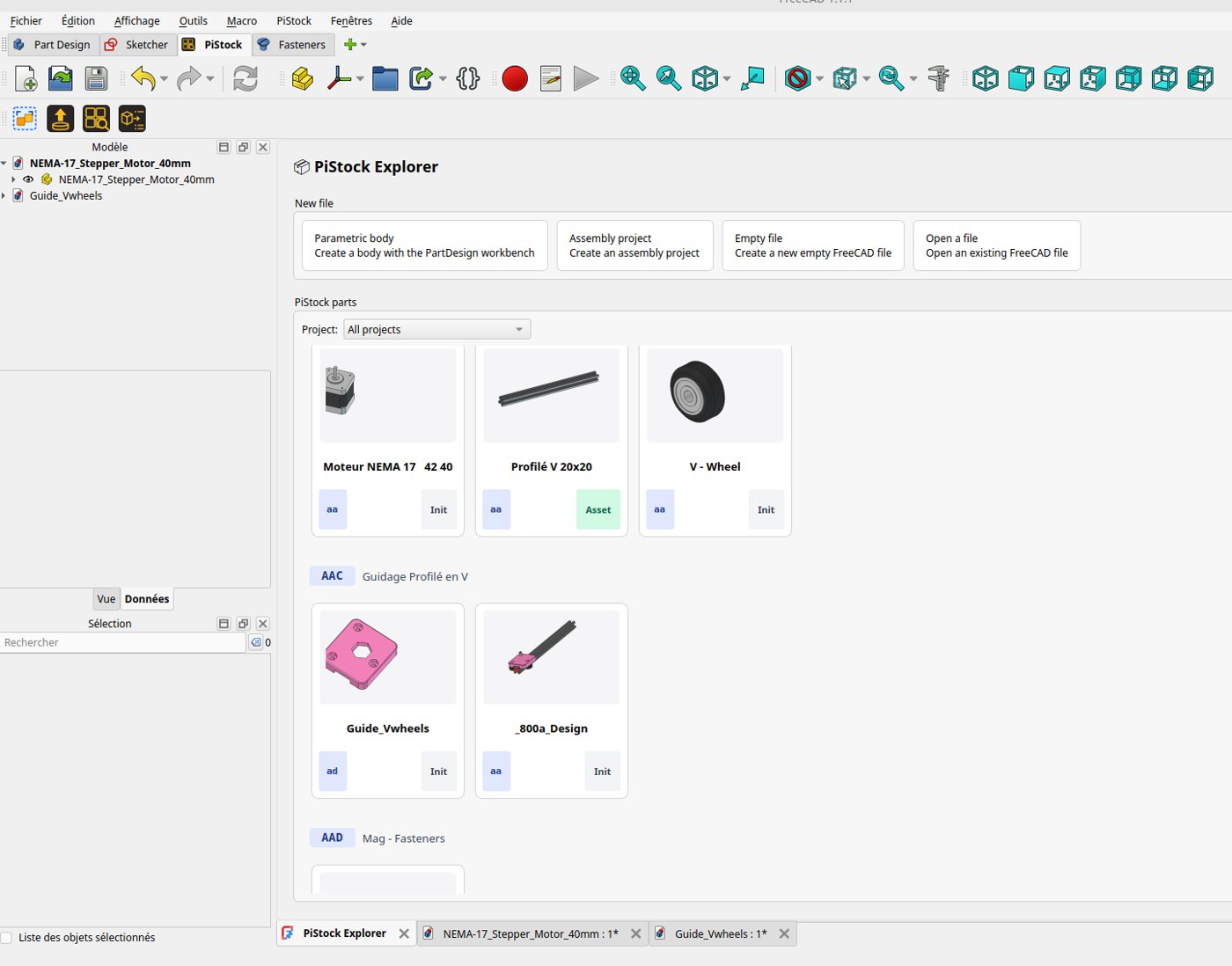1232x966 pixels.
Task: Toggle visibility eye of NEMA-17 body
Action: (28, 179)
